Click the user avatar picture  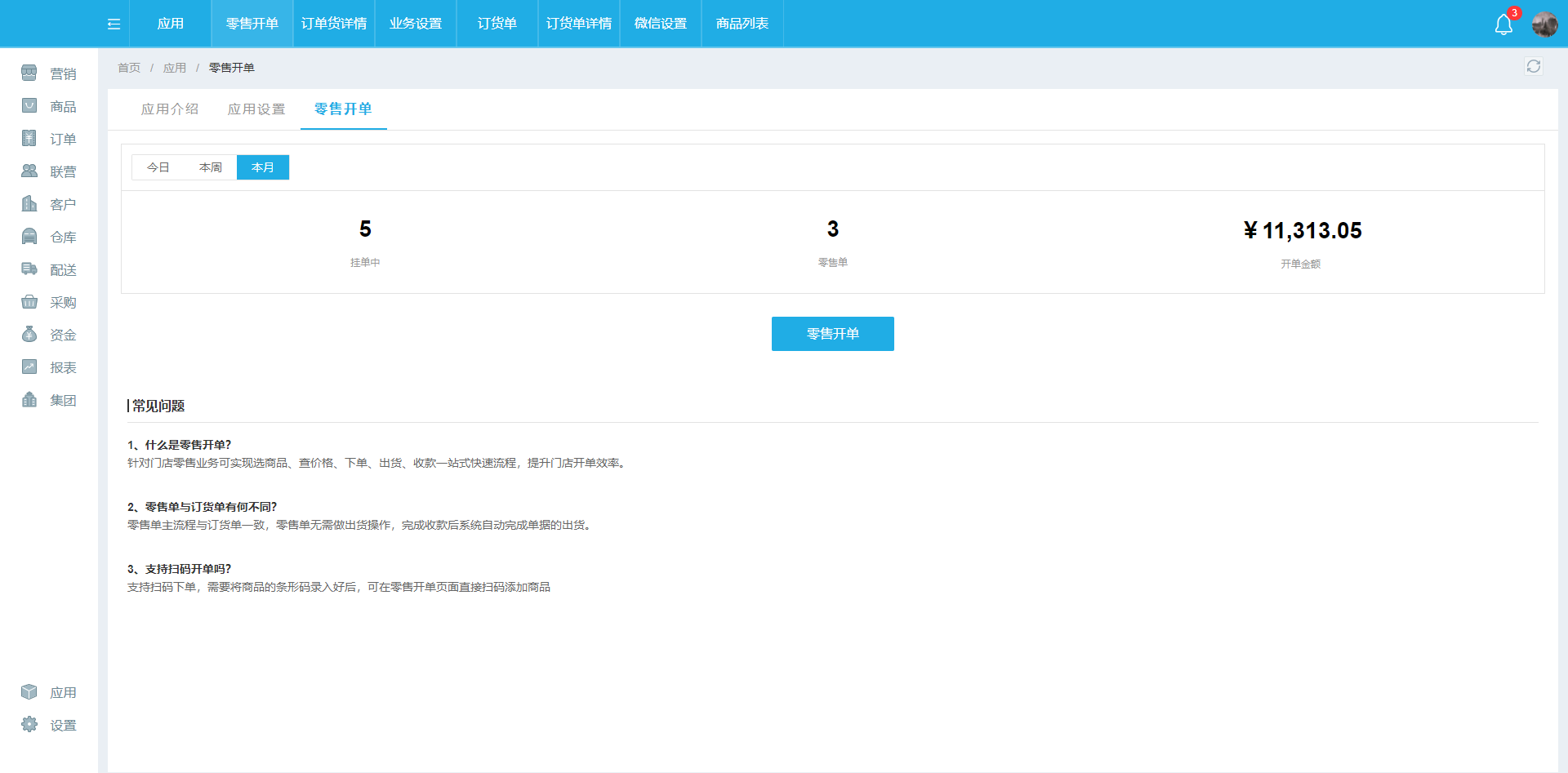pyautogui.click(x=1544, y=24)
